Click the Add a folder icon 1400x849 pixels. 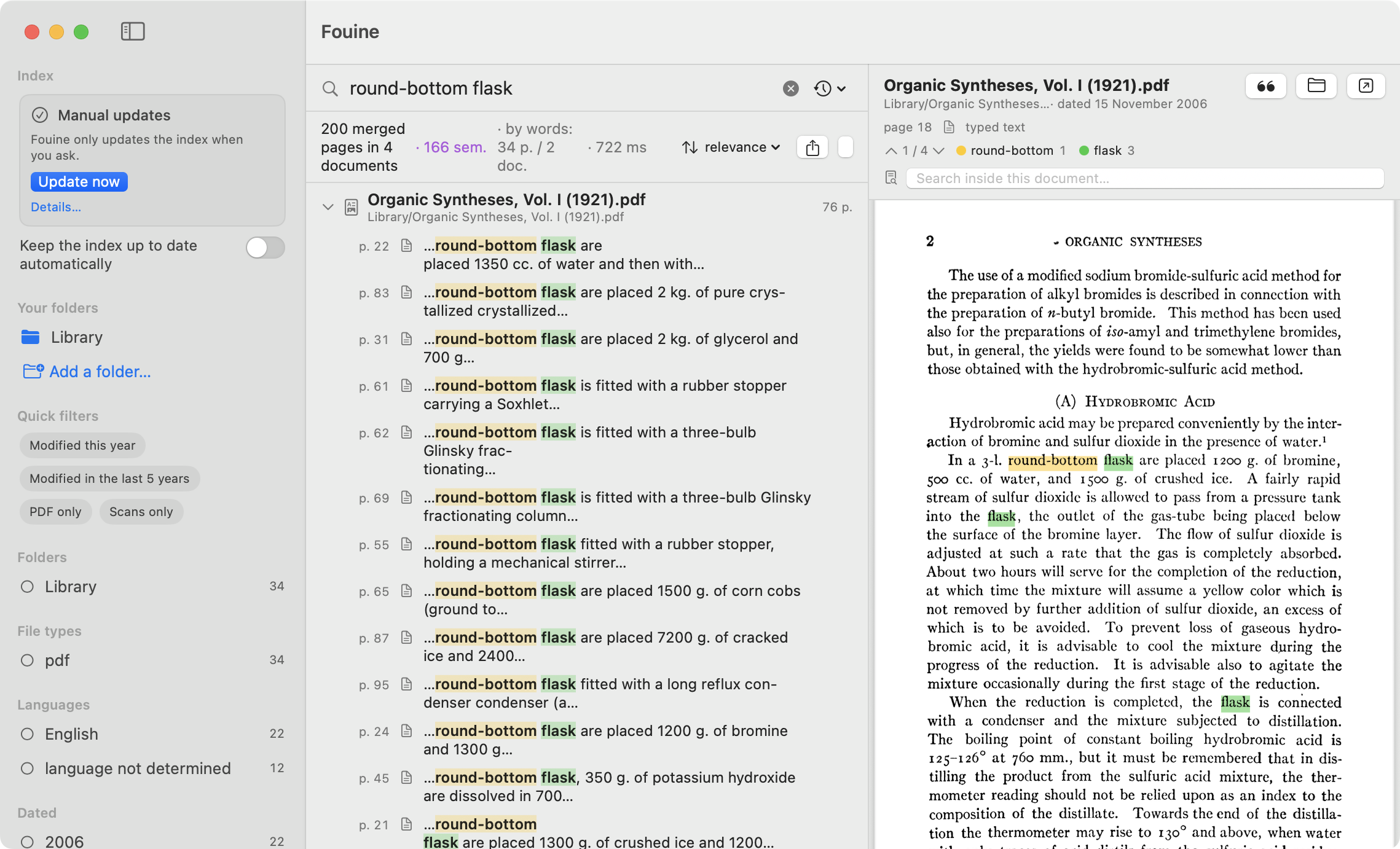pos(33,371)
